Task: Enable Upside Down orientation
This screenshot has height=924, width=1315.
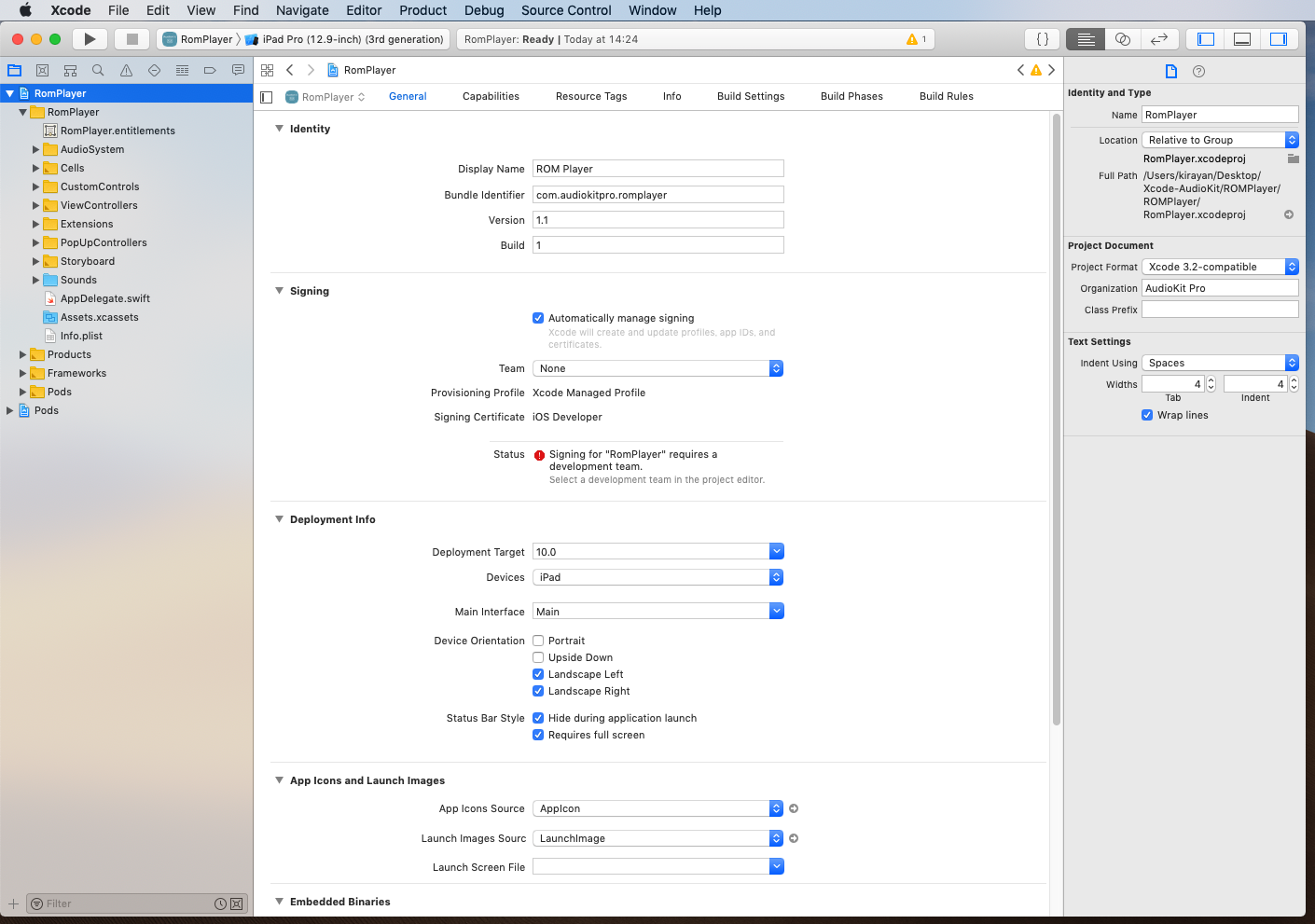Action: 538,657
